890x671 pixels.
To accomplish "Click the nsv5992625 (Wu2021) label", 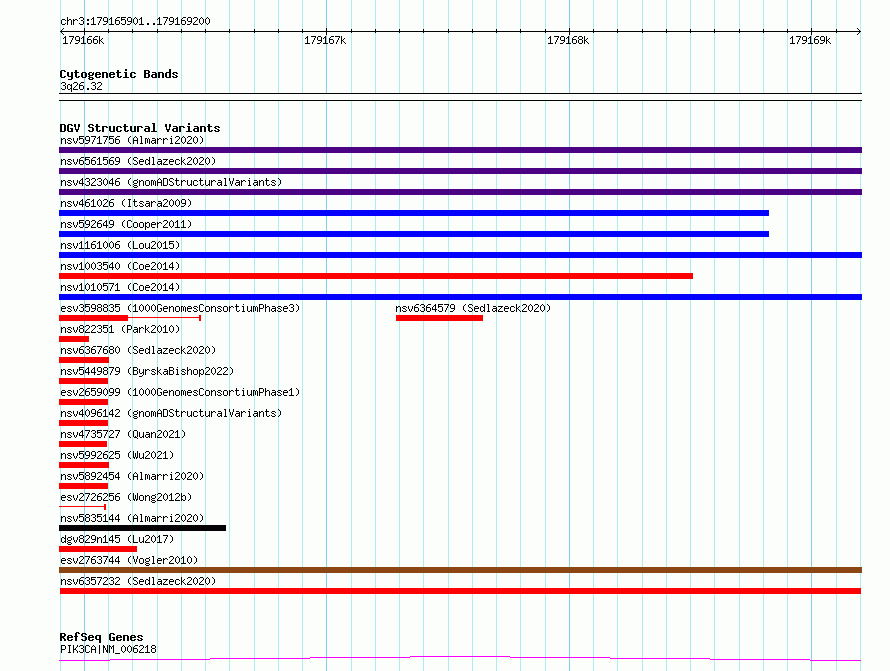I will click(117, 455).
